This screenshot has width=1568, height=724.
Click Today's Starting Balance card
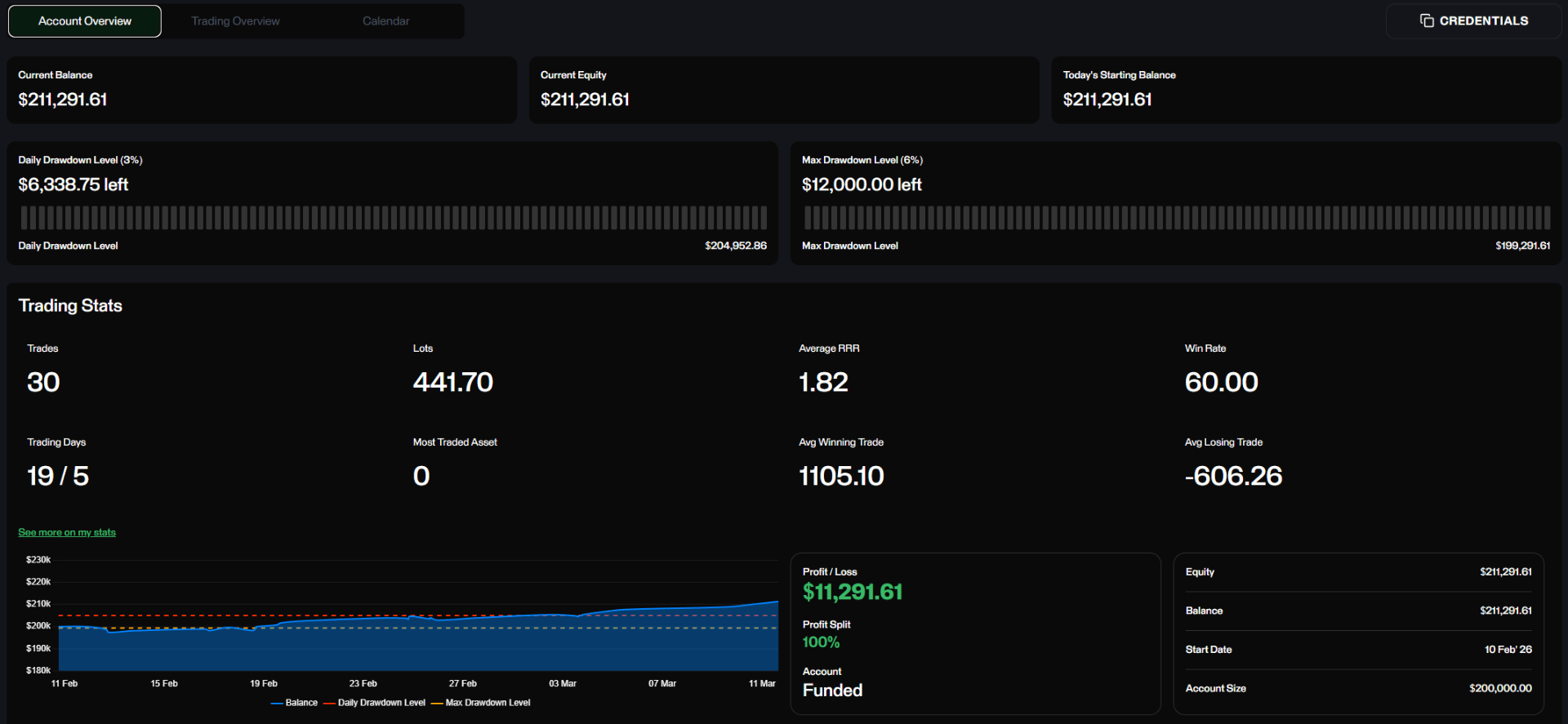click(x=1306, y=90)
